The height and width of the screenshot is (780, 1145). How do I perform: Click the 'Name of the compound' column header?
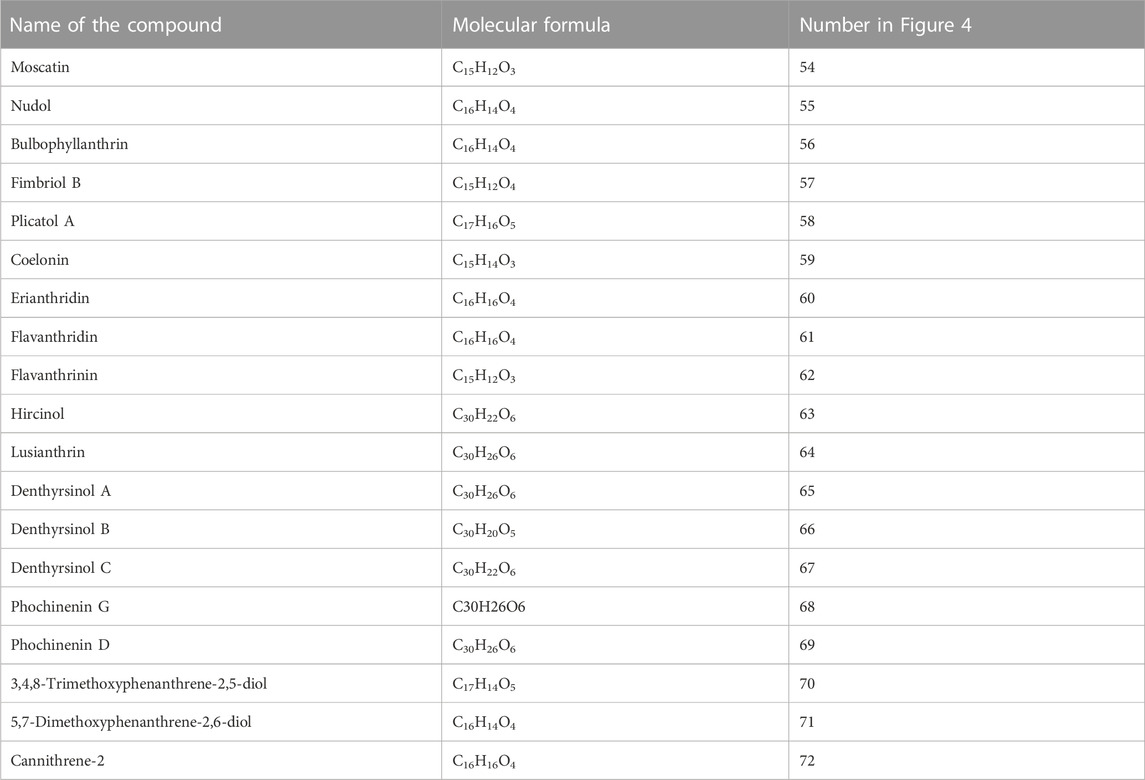click(x=115, y=25)
